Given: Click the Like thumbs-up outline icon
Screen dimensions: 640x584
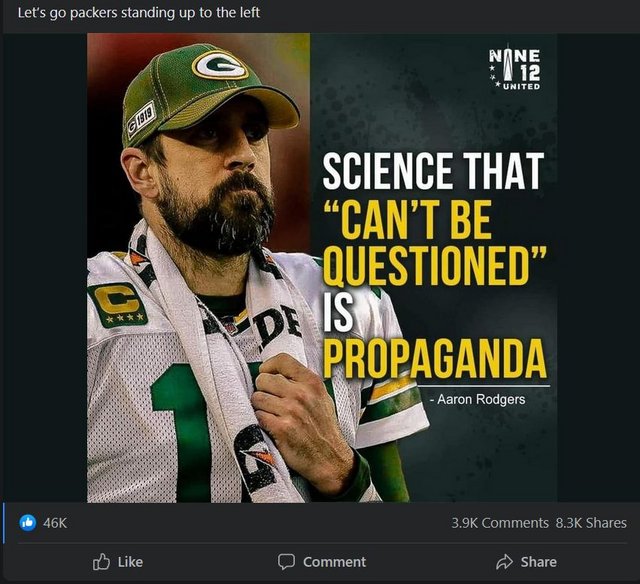Looking at the screenshot, I should click(101, 562).
